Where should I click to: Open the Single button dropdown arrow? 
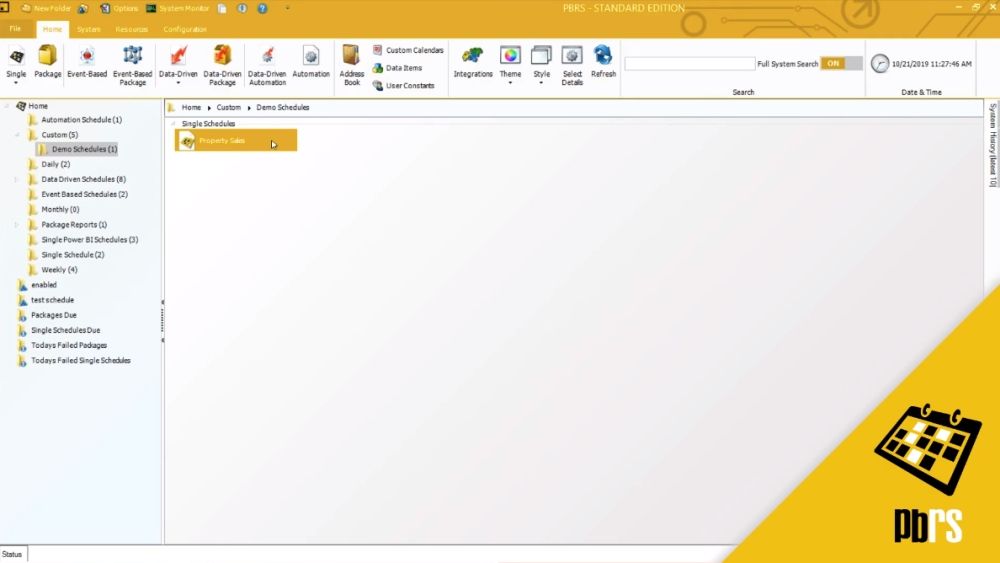coord(16,83)
